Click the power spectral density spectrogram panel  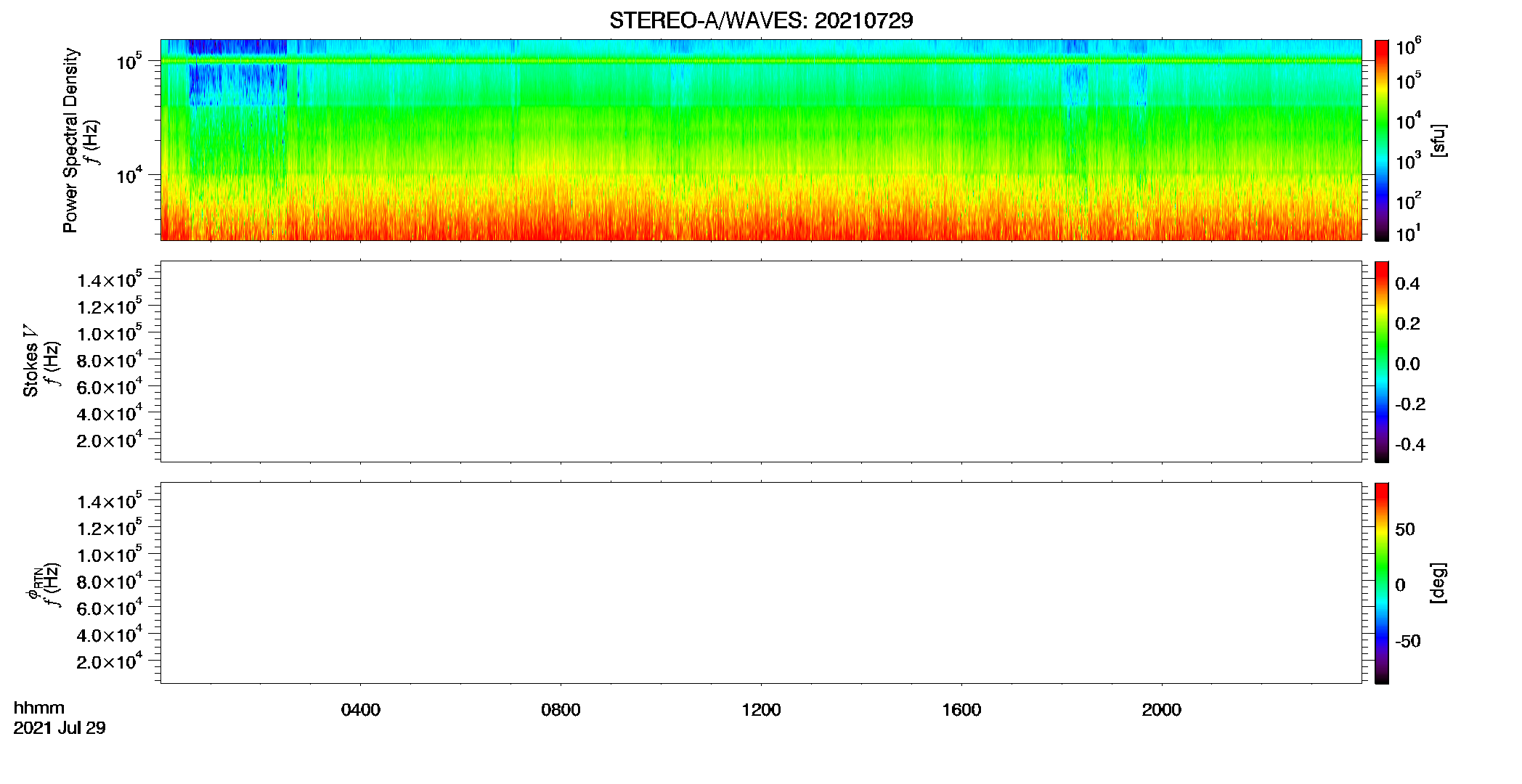click(760, 140)
